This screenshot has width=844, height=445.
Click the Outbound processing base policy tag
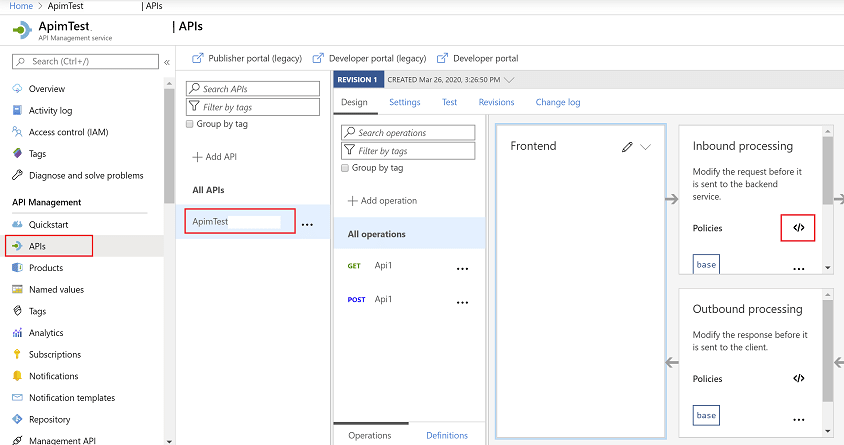coord(706,415)
